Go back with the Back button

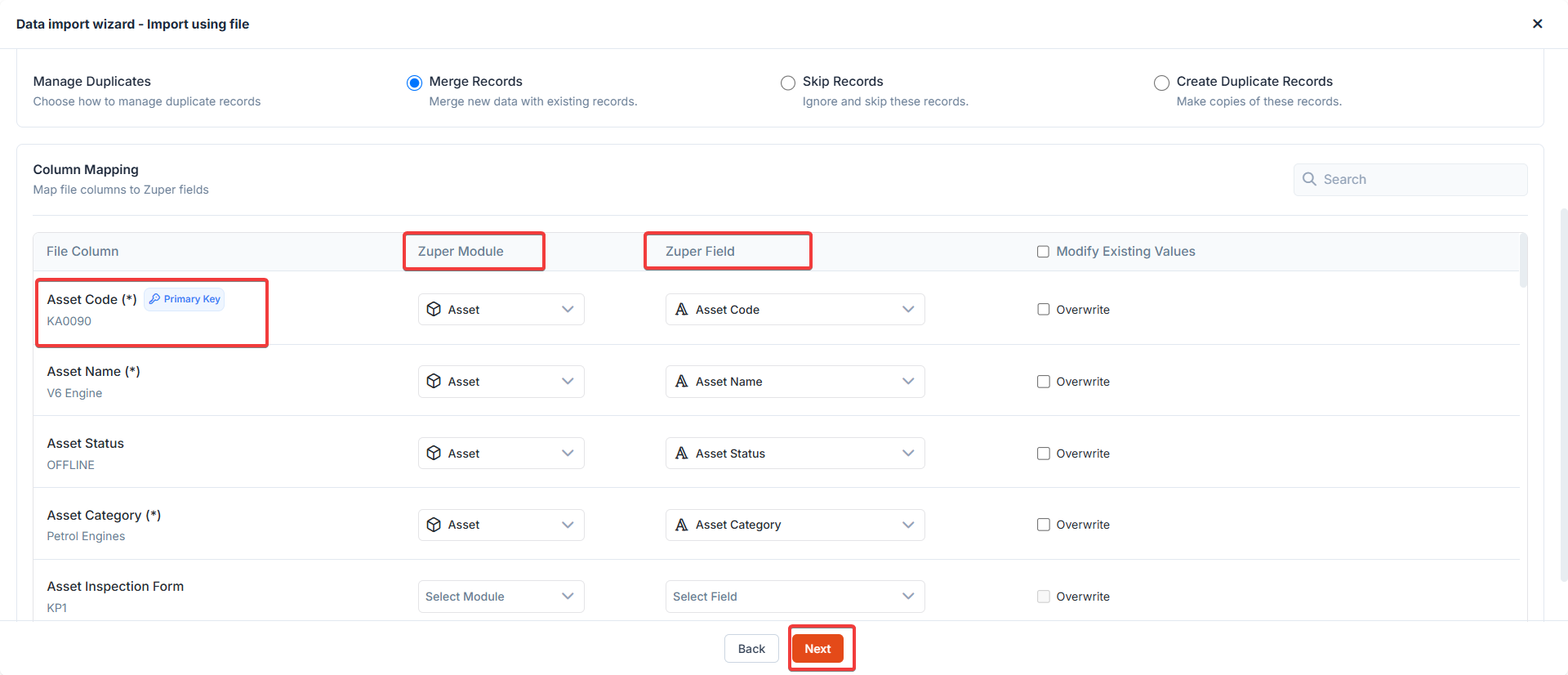click(751, 649)
